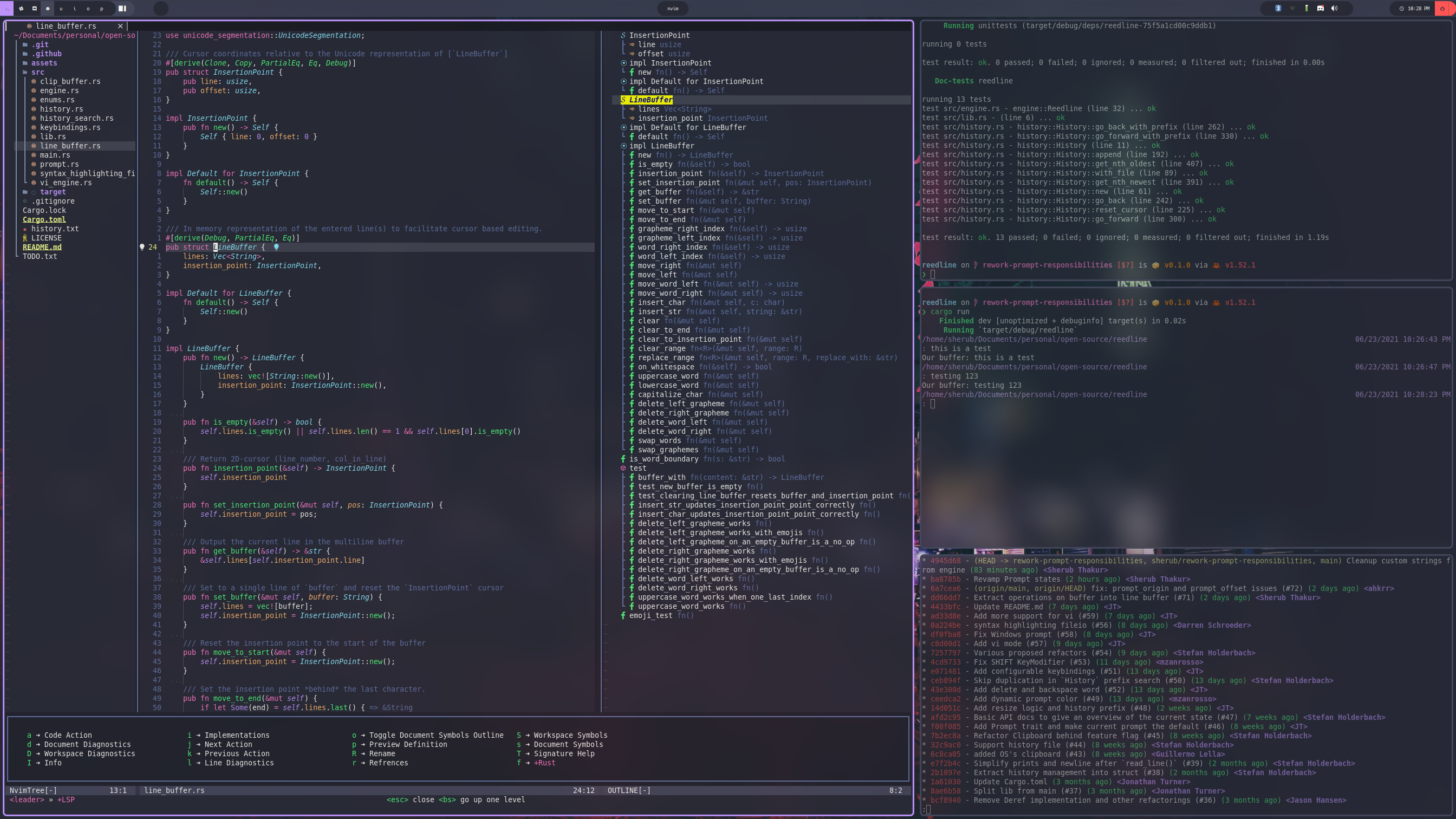Click the Rust icon beside engine.rs
1456x819 pixels.
34,90
